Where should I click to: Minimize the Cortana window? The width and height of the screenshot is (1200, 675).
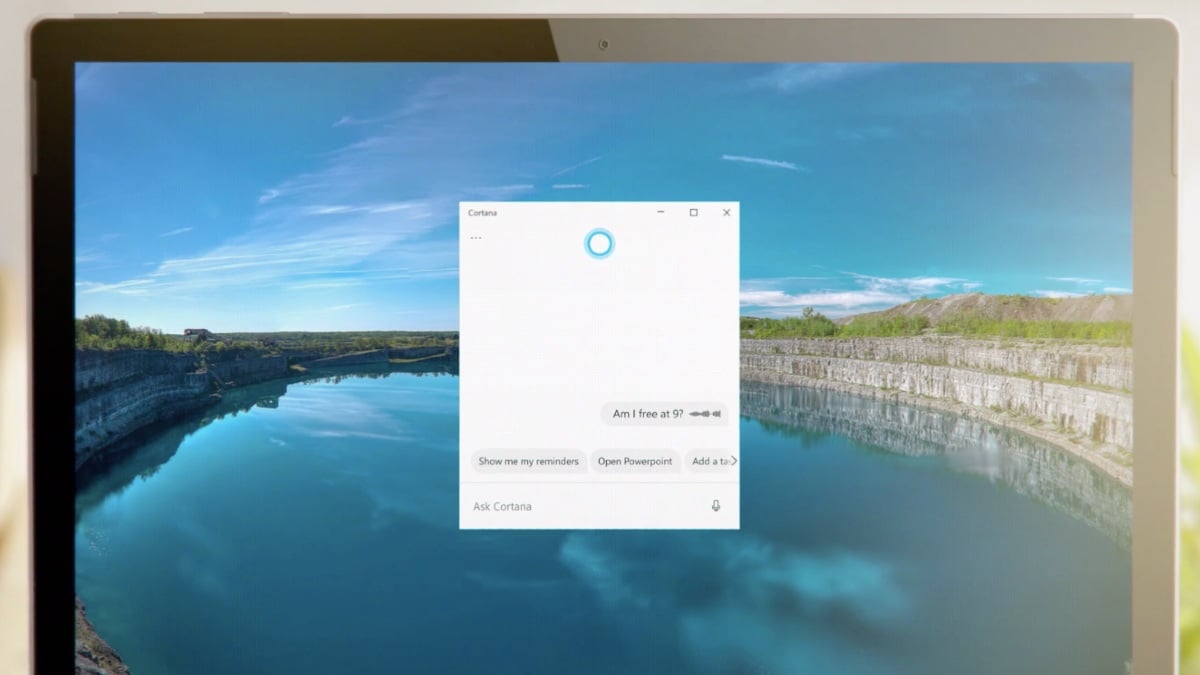click(660, 212)
